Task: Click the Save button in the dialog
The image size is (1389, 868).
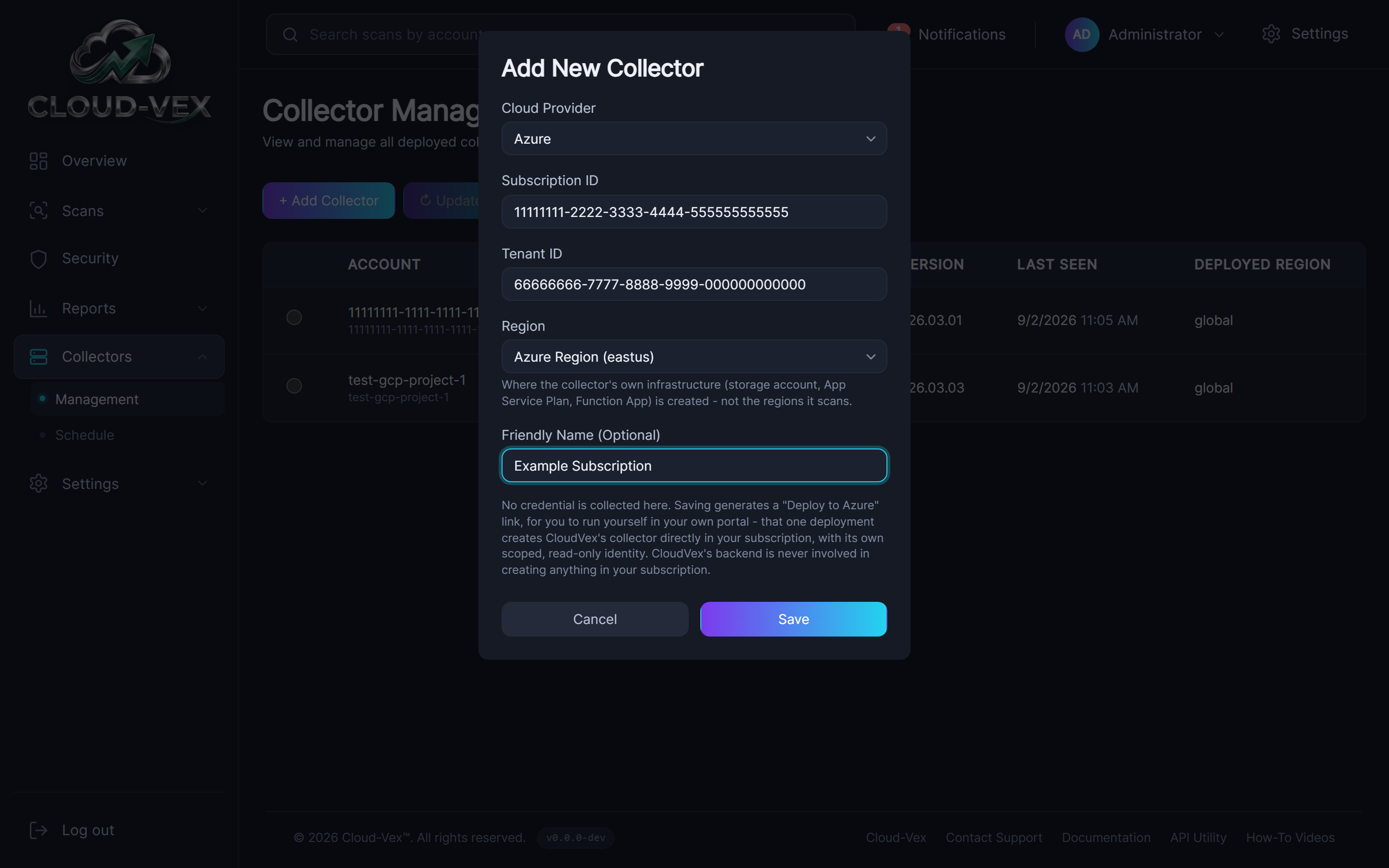Action: pyautogui.click(x=793, y=619)
